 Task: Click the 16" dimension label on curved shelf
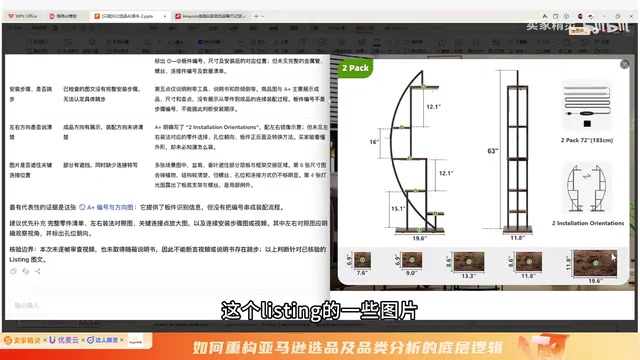tap(374, 142)
